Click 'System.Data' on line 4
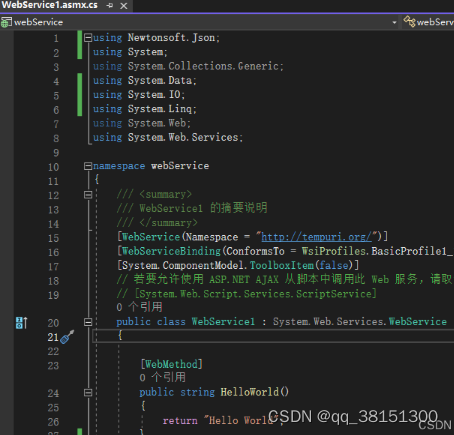Image resolution: width=454 pixels, height=435 pixels. point(160,80)
